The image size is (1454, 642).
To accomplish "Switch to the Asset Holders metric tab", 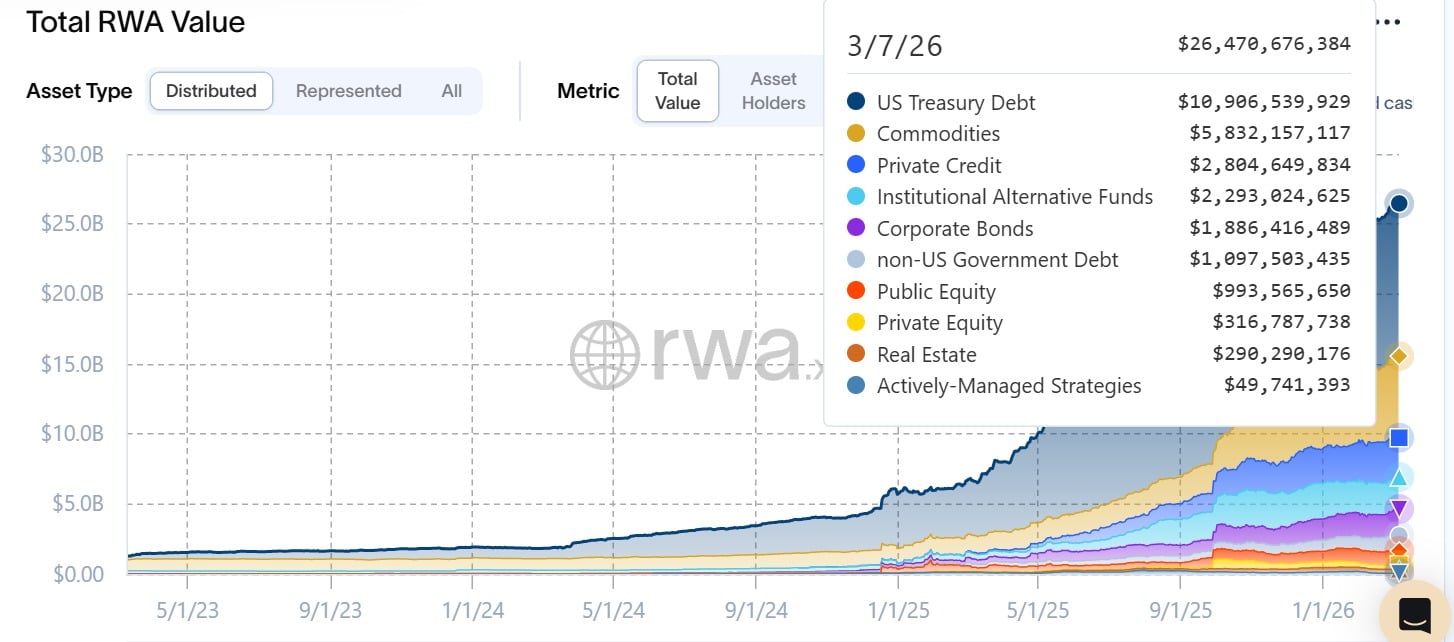I will [773, 90].
